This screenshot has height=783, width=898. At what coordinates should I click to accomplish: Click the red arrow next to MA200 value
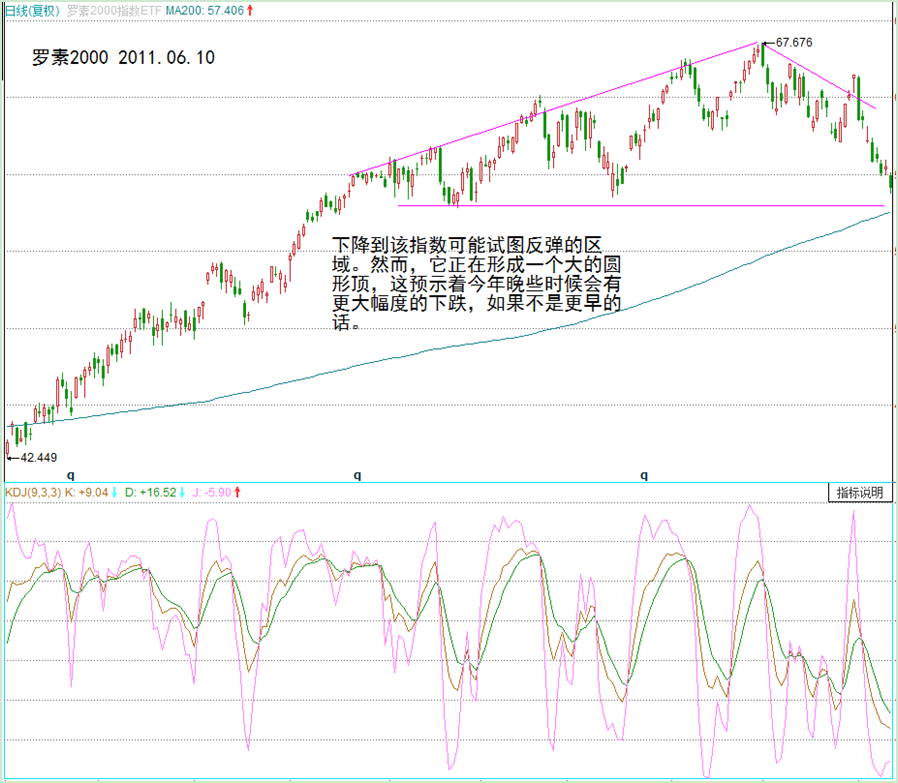pos(250,10)
